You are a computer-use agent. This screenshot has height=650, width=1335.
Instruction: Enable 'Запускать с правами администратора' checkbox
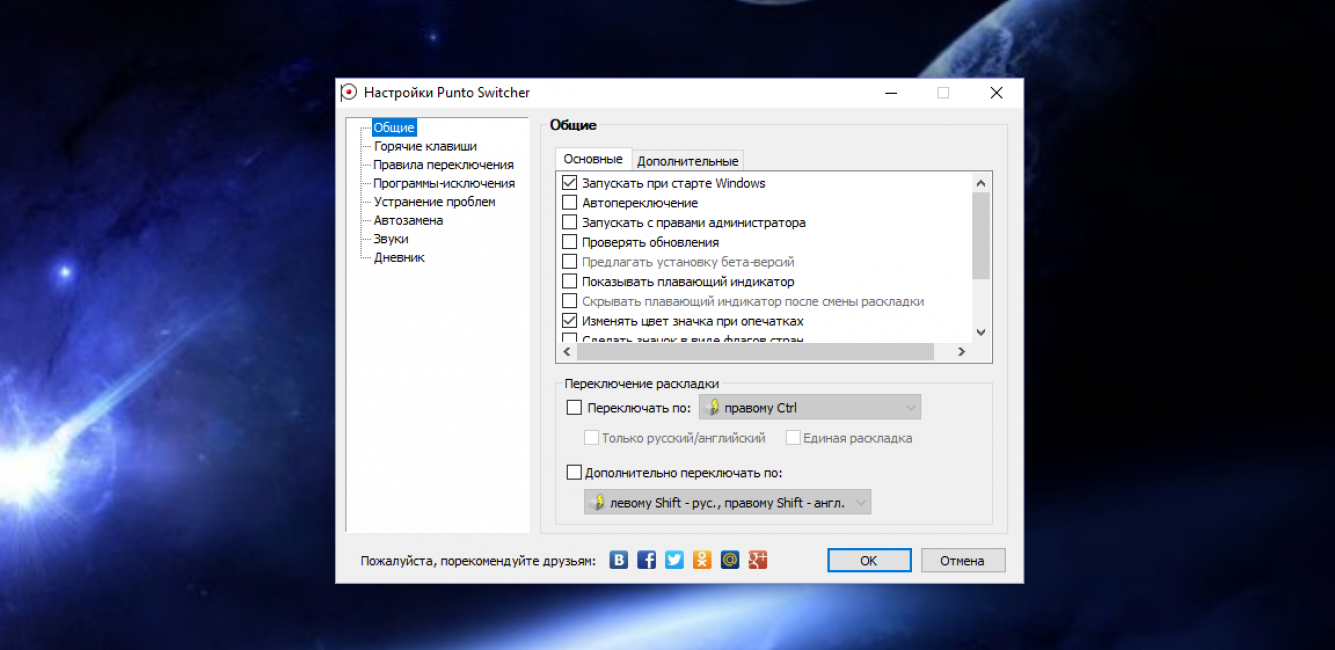click(x=570, y=223)
